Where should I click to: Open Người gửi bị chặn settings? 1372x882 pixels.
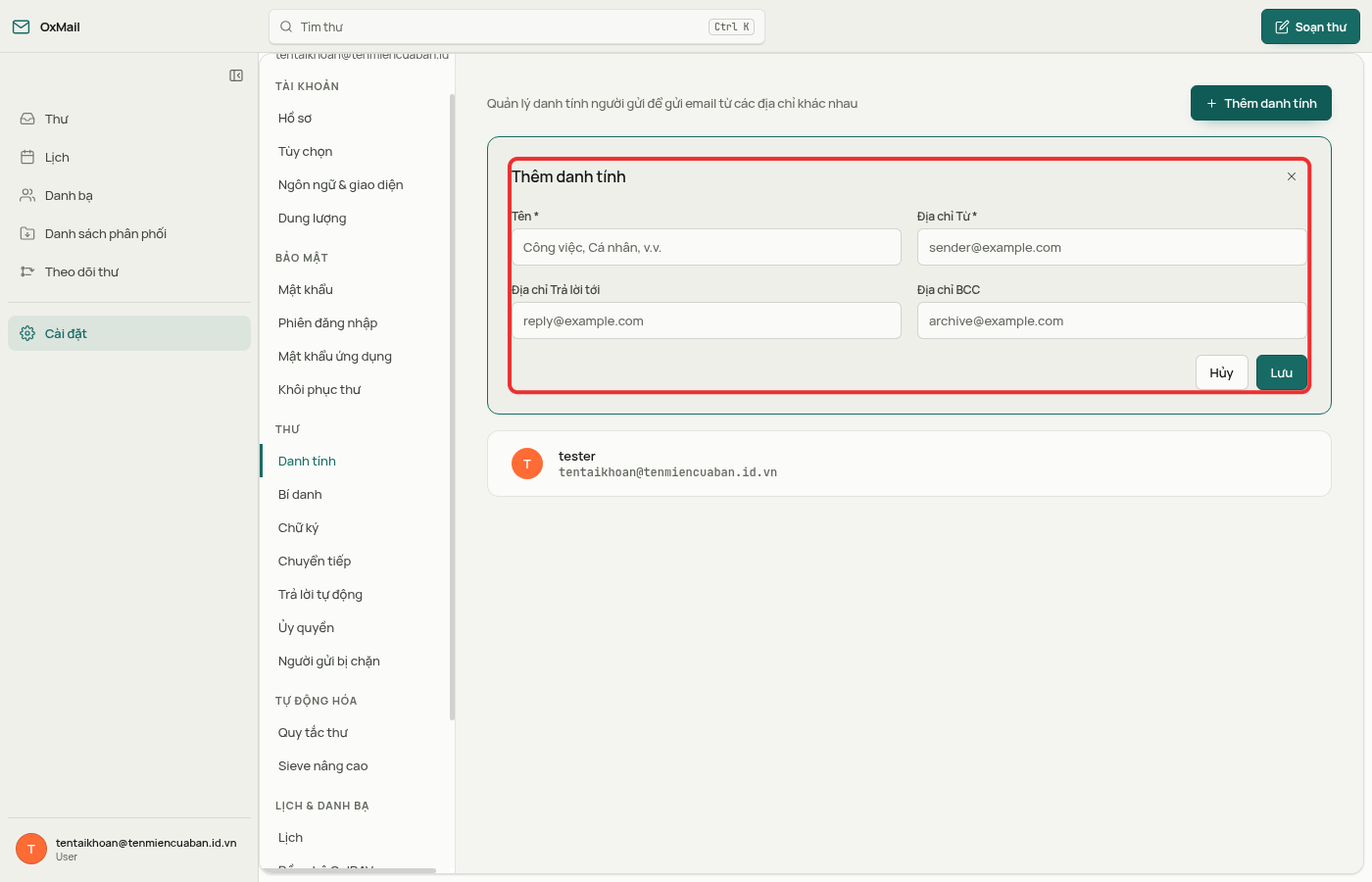pyautogui.click(x=355, y=661)
